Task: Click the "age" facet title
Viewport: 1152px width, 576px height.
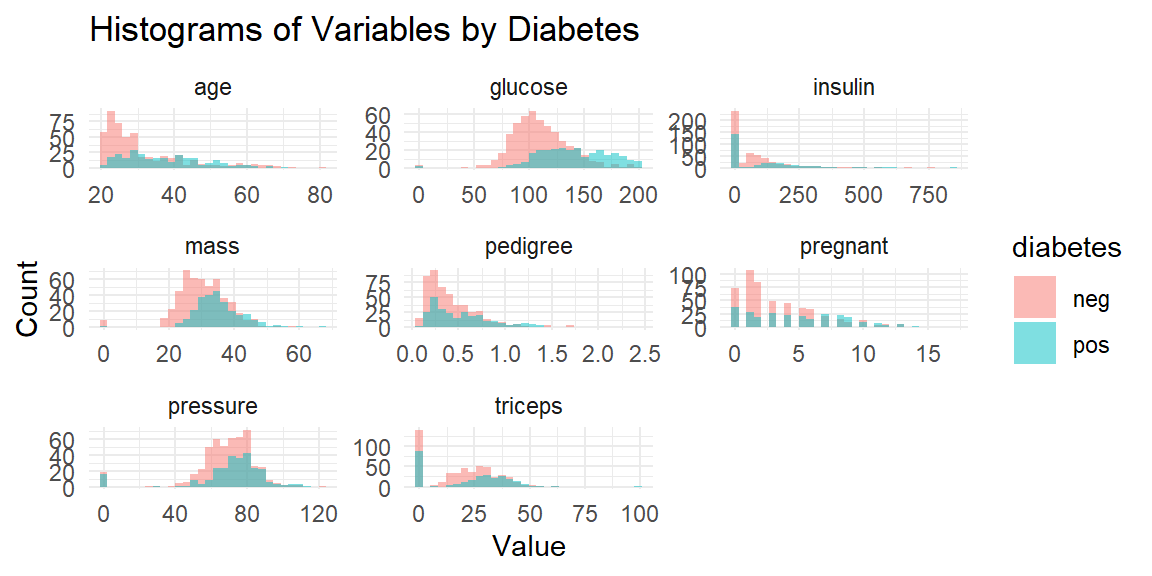Action: pyautogui.click(x=213, y=87)
